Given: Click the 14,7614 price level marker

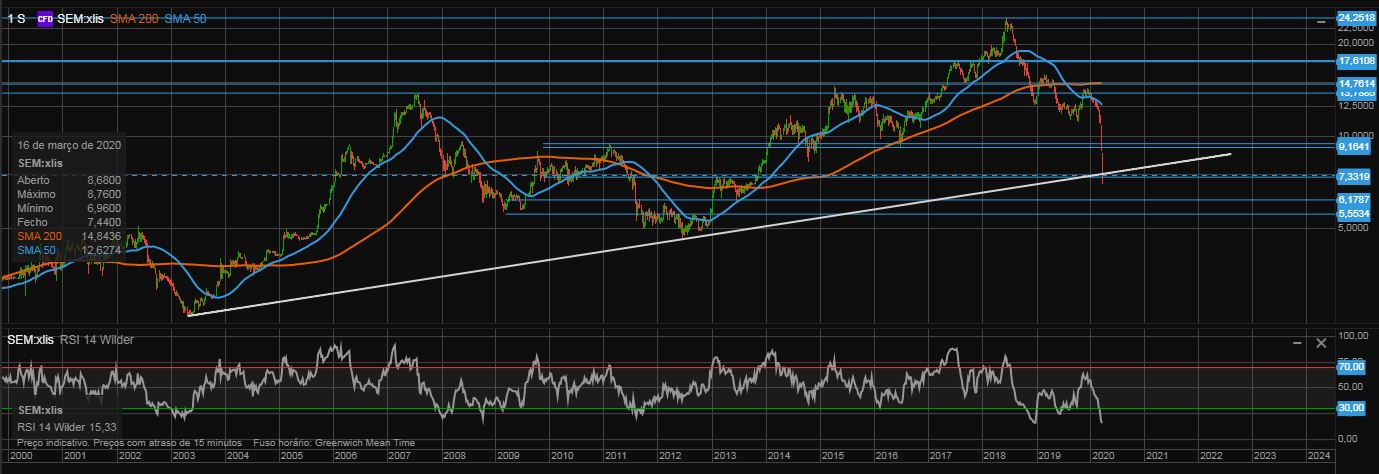Looking at the screenshot, I should click(1357, 84).
